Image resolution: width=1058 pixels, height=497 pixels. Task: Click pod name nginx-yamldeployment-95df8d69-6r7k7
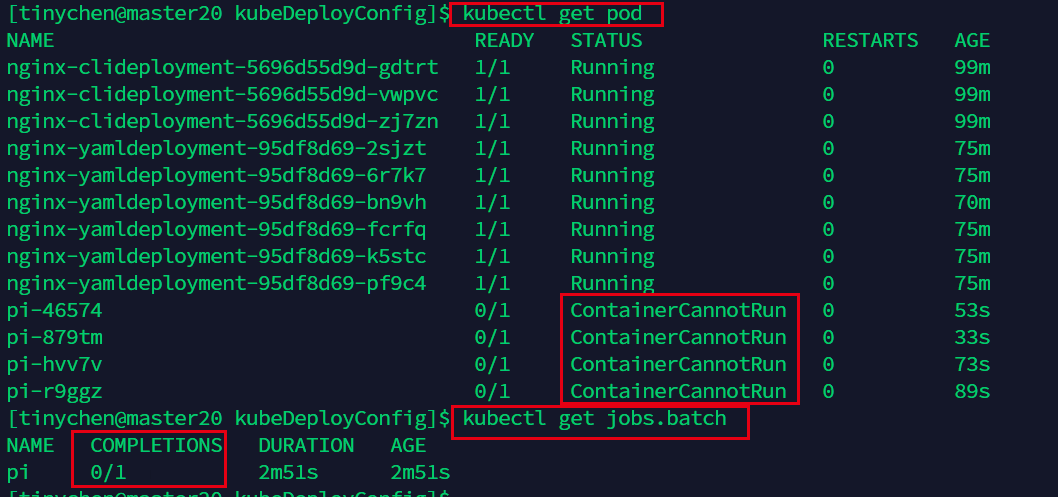coord(216,176)
